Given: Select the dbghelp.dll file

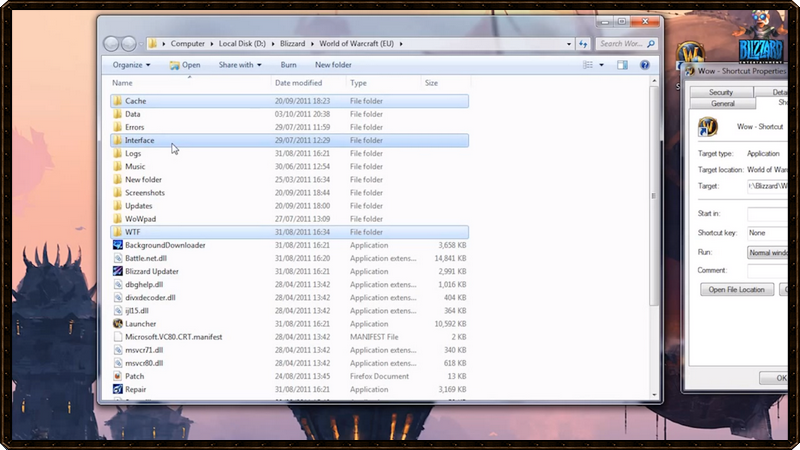Looking at the screenshot, I should [x=289, y=285].
